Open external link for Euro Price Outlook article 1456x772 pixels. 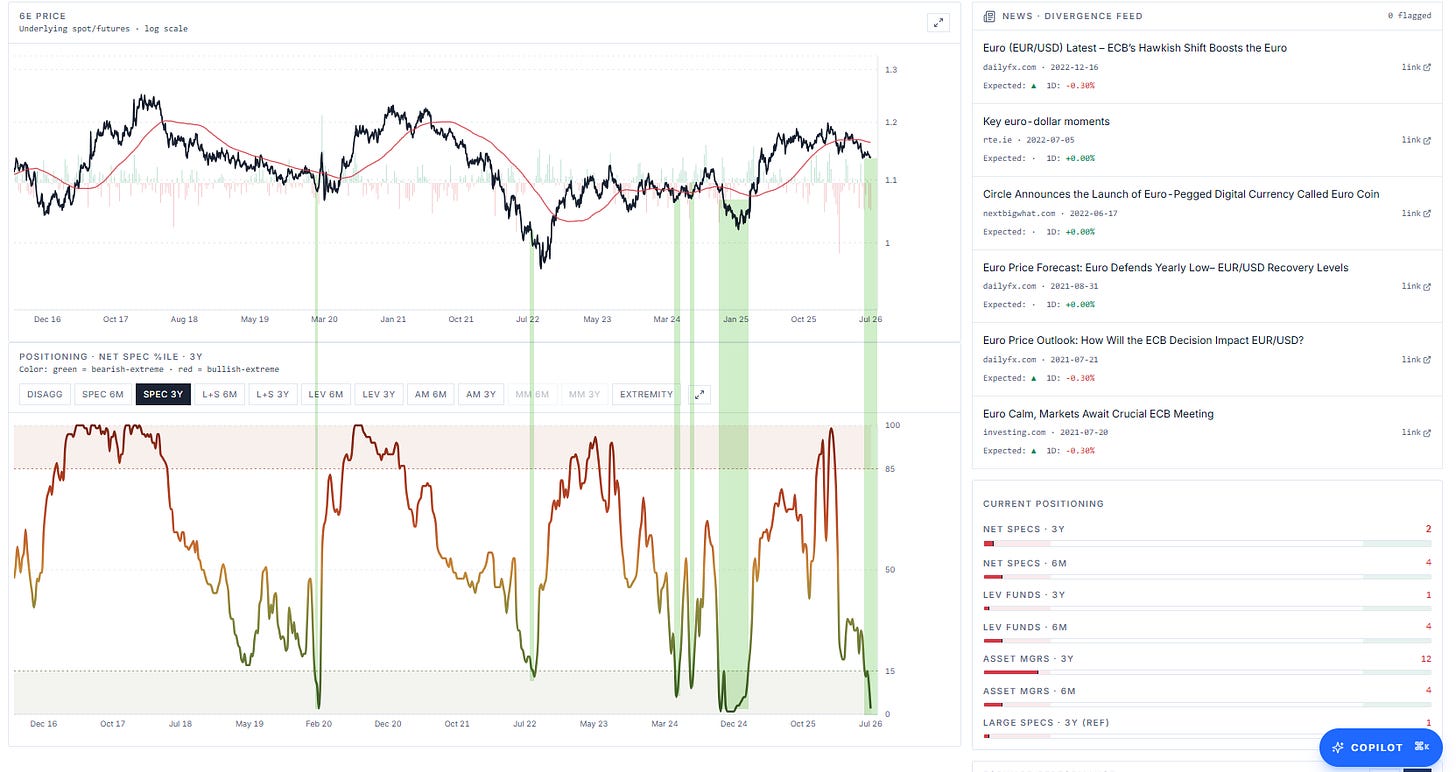click(1418, 359)
